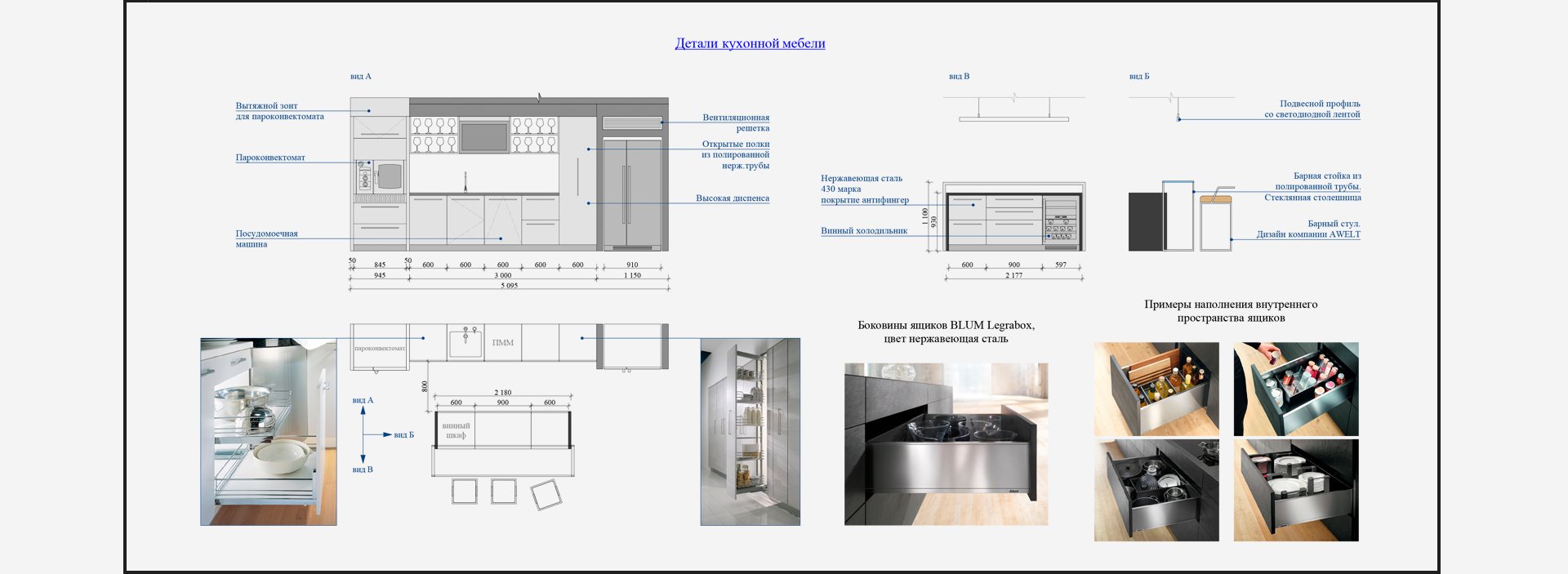Click the pull-out corner shelf photo
Screen dimensions: 1568x574
pos(269,432)
